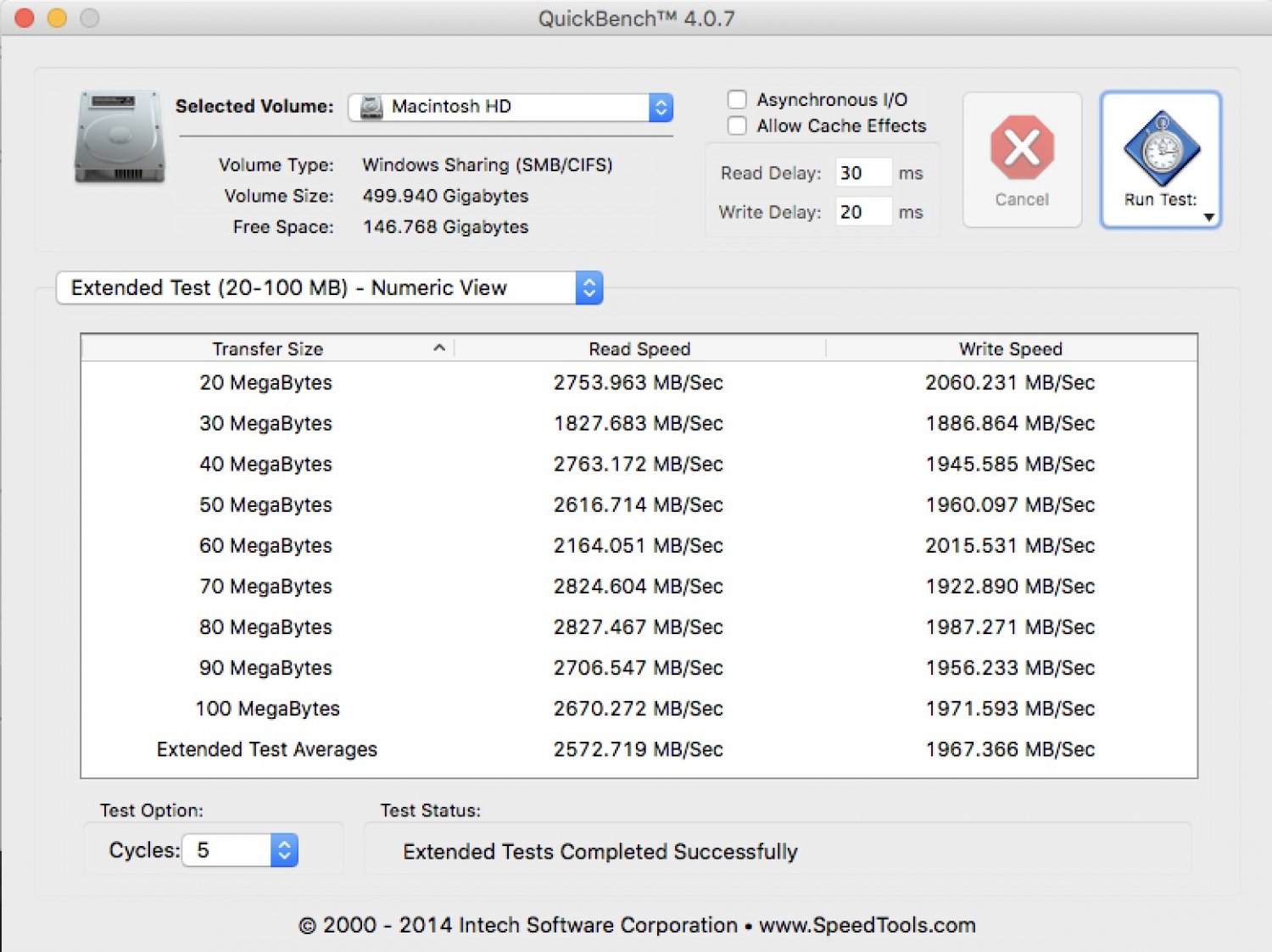The height and width of the screenshot is (952, 1272).
Task: Click the 146.768 Gigabytes free space value
Action: click(445, 227)
